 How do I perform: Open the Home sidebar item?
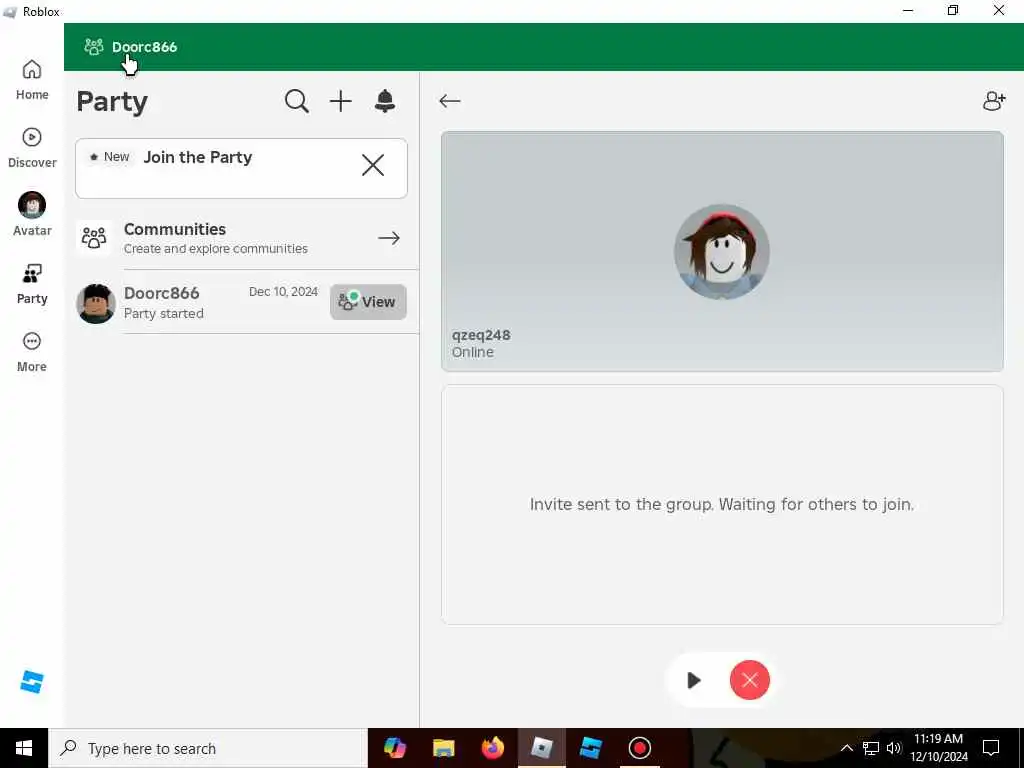click(32, 80)
